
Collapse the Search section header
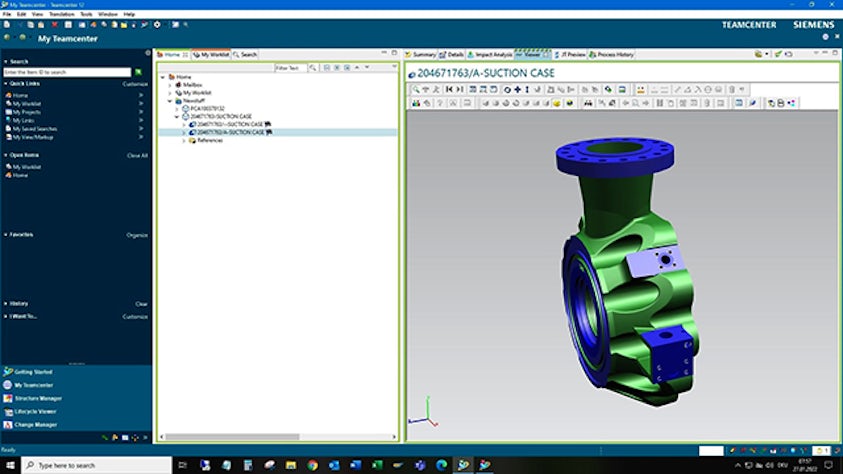tap(5, 61)
